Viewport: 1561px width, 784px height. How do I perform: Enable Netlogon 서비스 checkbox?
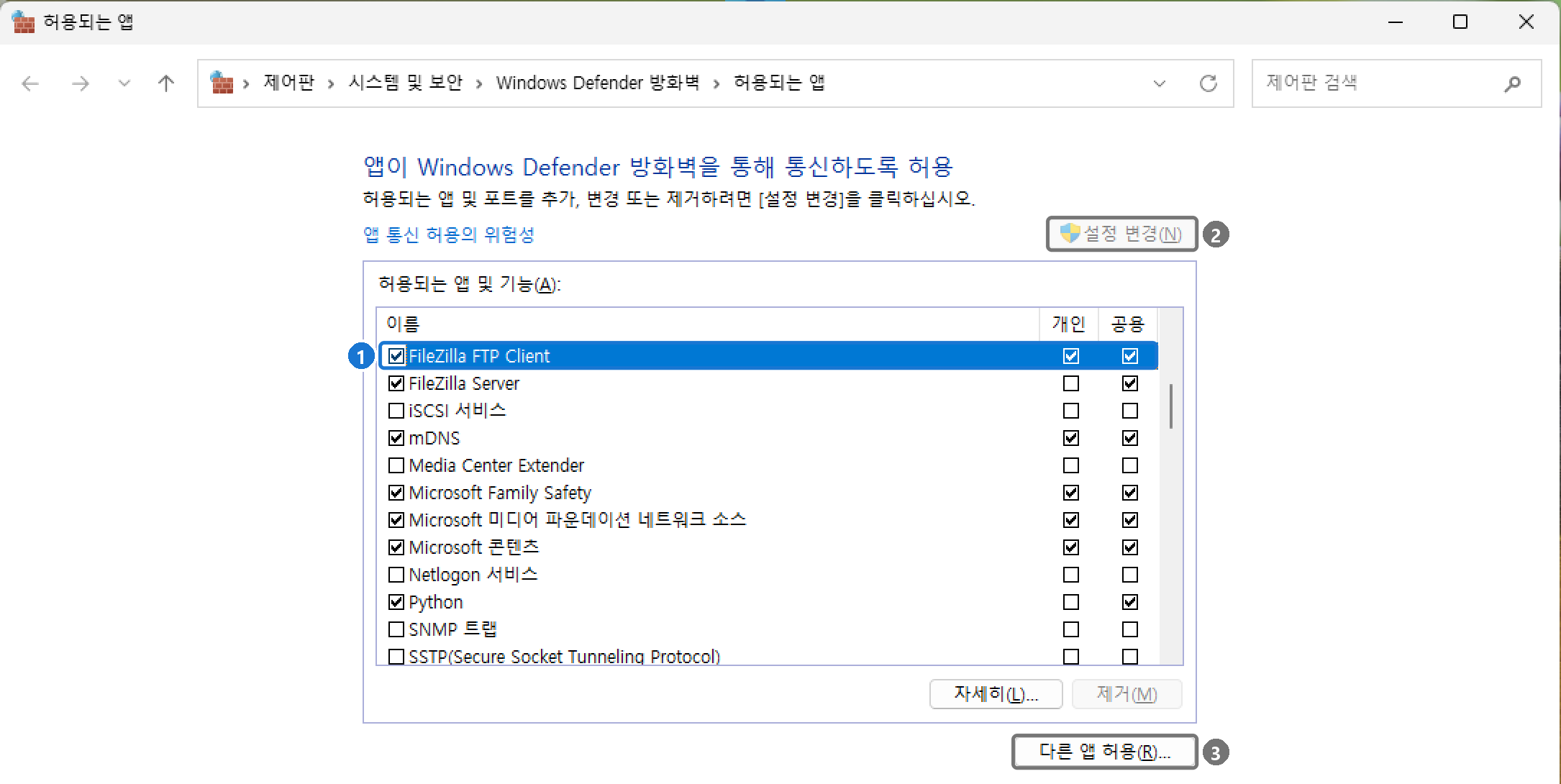[x=396, y=575]
